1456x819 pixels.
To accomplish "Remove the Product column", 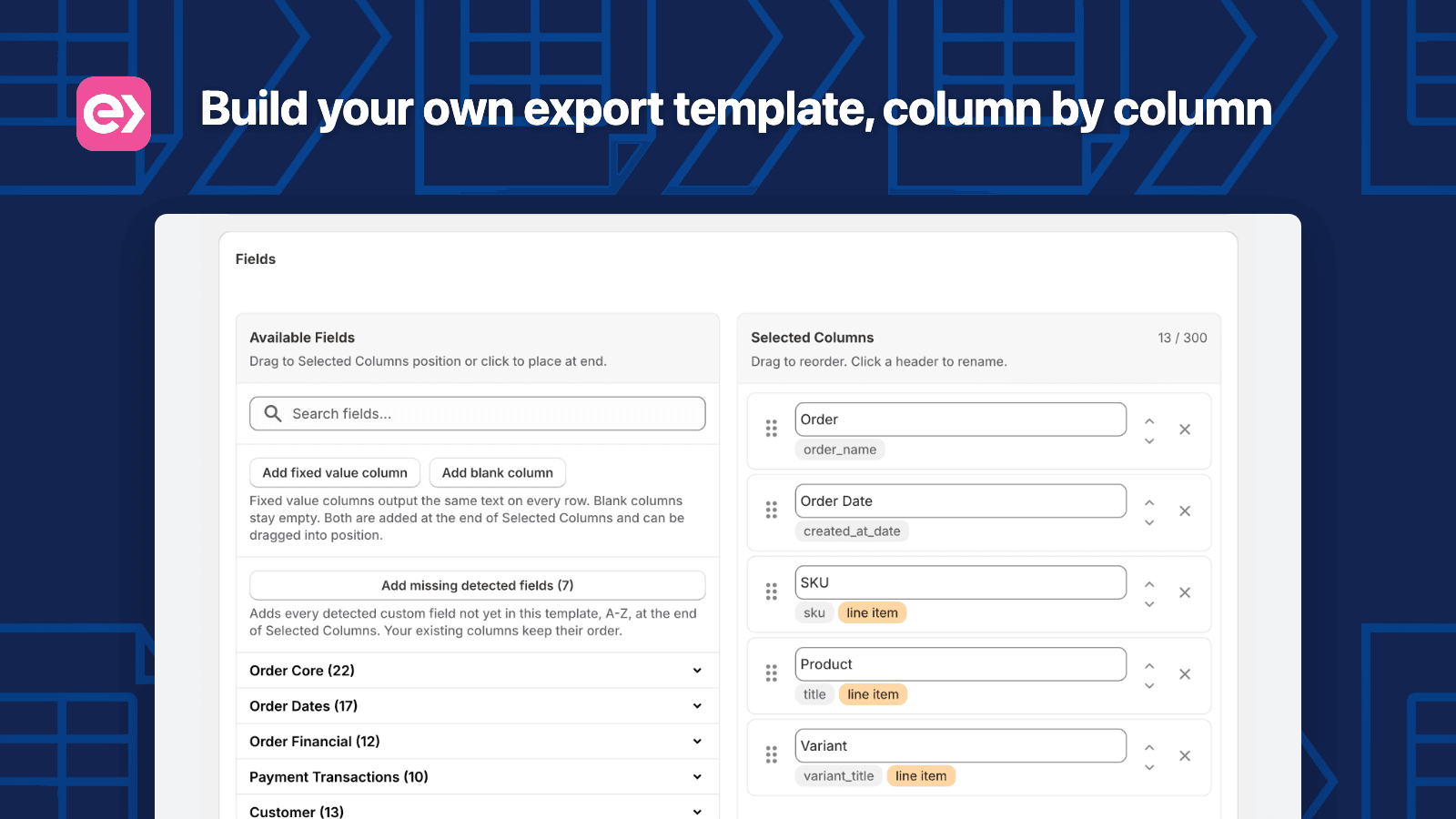I will [1185, 674].
